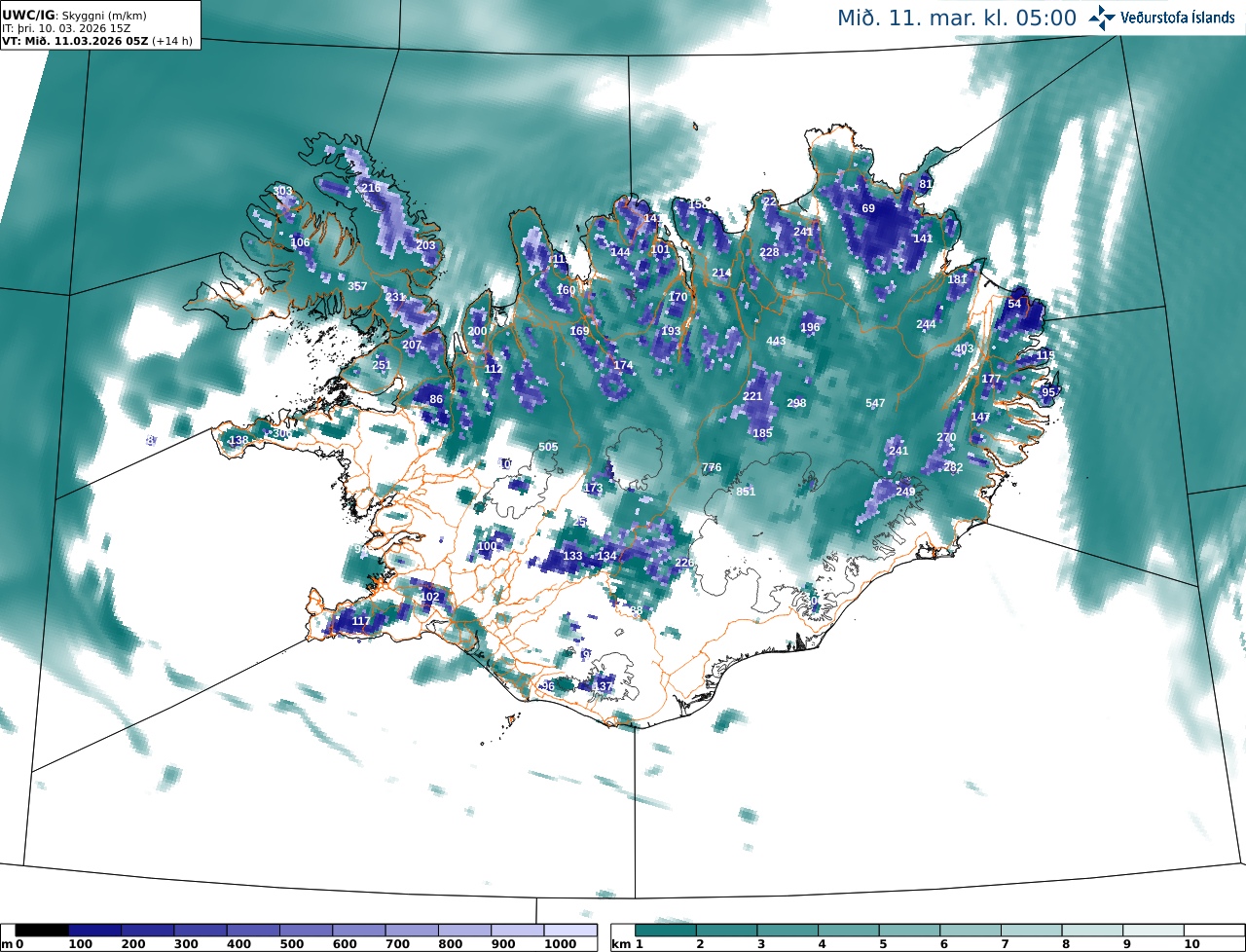
Task: Click the 270 visibility value
Action: pos(946,437)
